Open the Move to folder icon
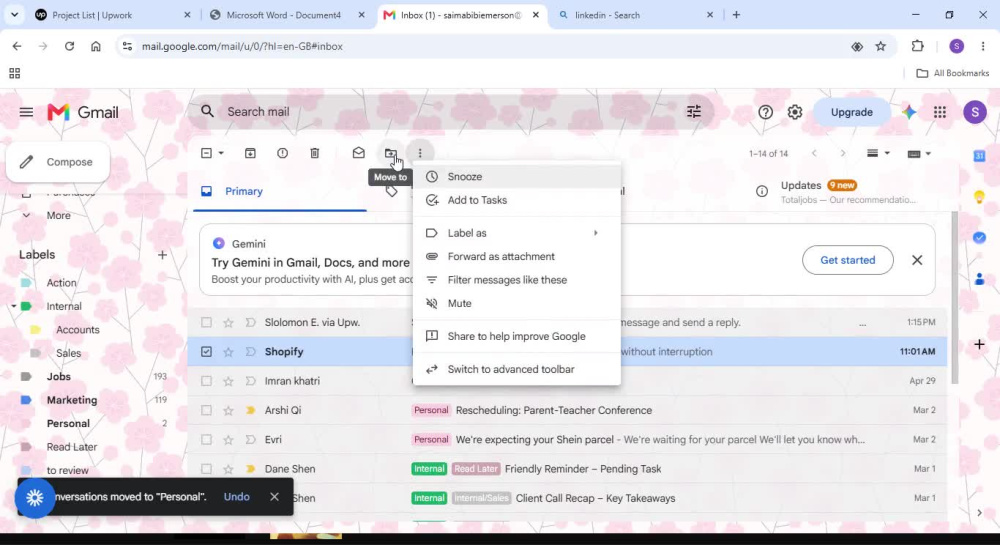The width and height of the screenshot is (1000, 545). coord(390,153)
